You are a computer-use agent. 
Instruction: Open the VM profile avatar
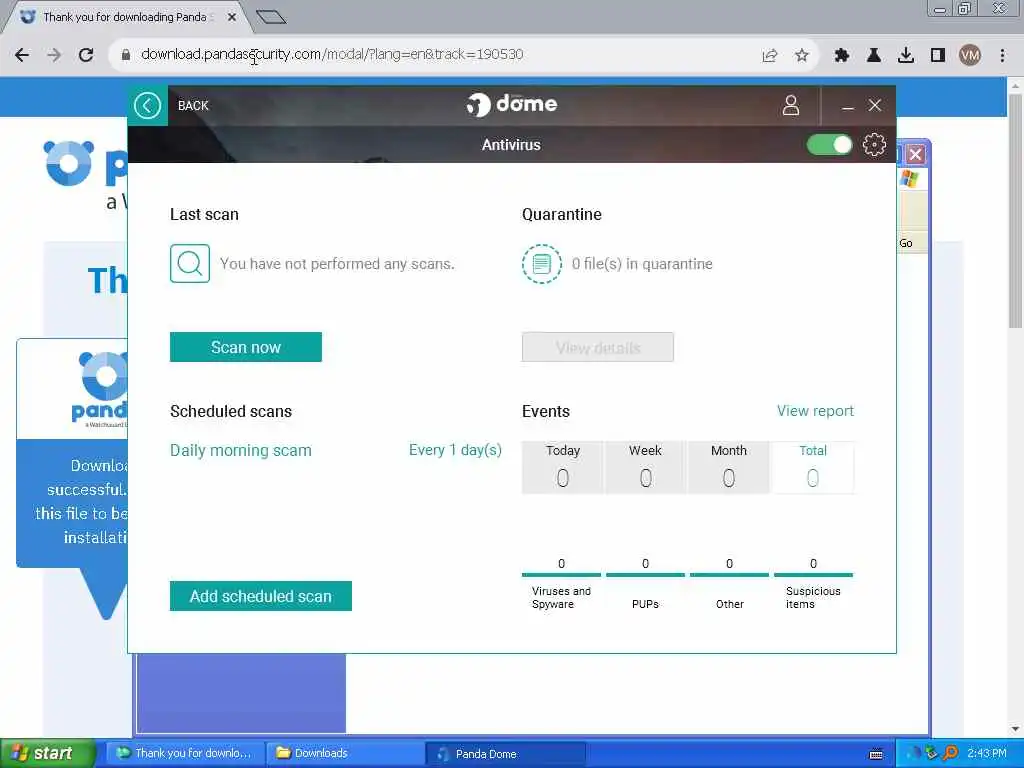tap(970, 55)
